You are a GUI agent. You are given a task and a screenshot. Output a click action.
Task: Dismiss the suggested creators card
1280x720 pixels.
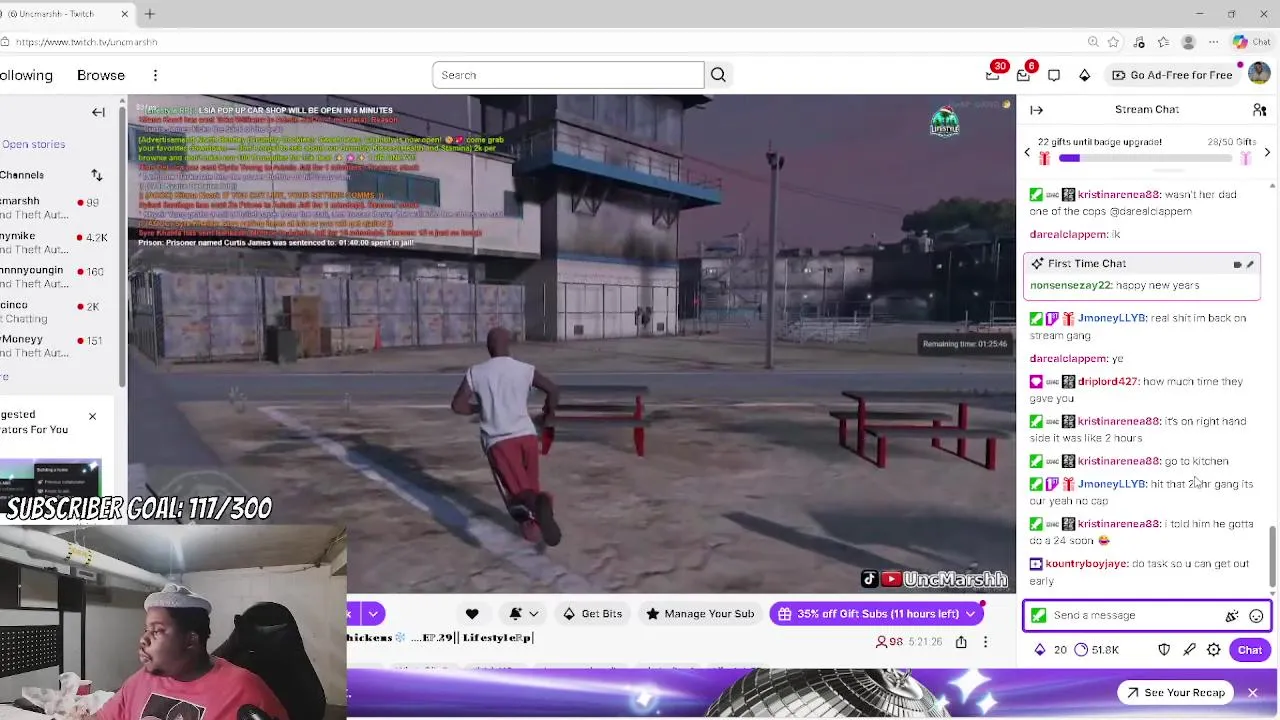(92, 416)
